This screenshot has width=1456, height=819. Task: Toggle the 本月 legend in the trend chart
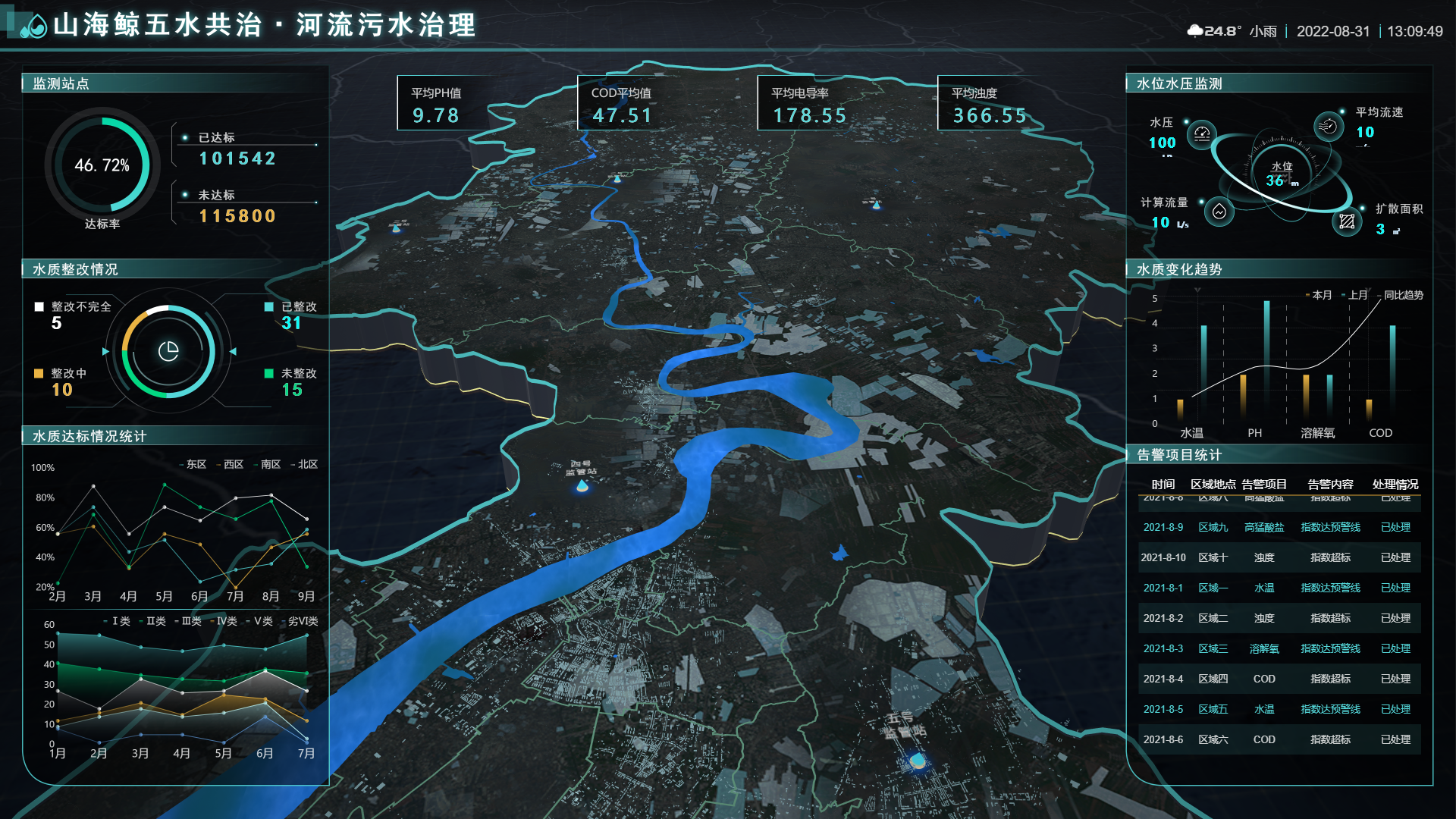1319,295
